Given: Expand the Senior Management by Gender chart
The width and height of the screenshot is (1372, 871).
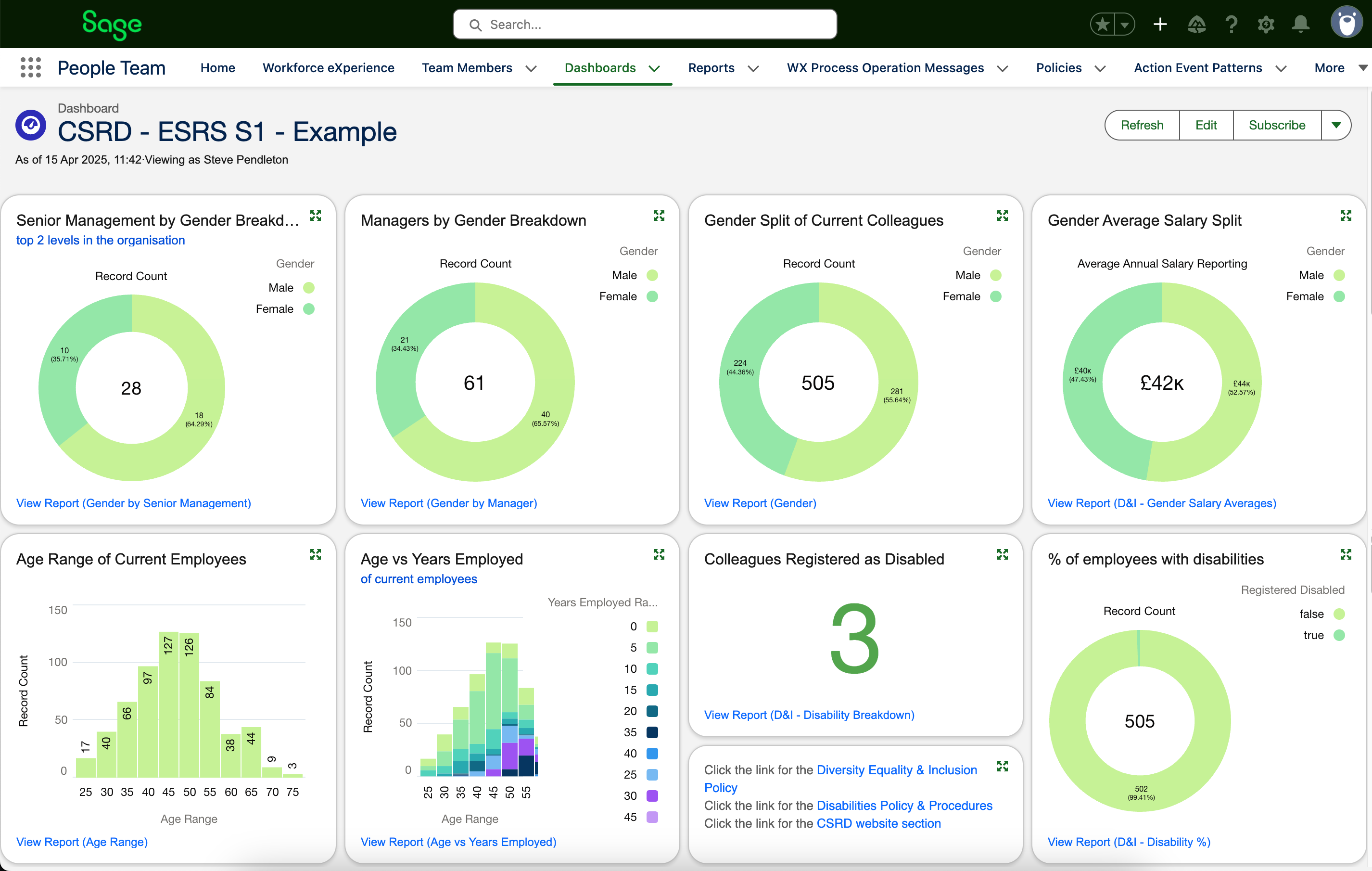Looking at the screenshot, I should click(x=316, y=216).
